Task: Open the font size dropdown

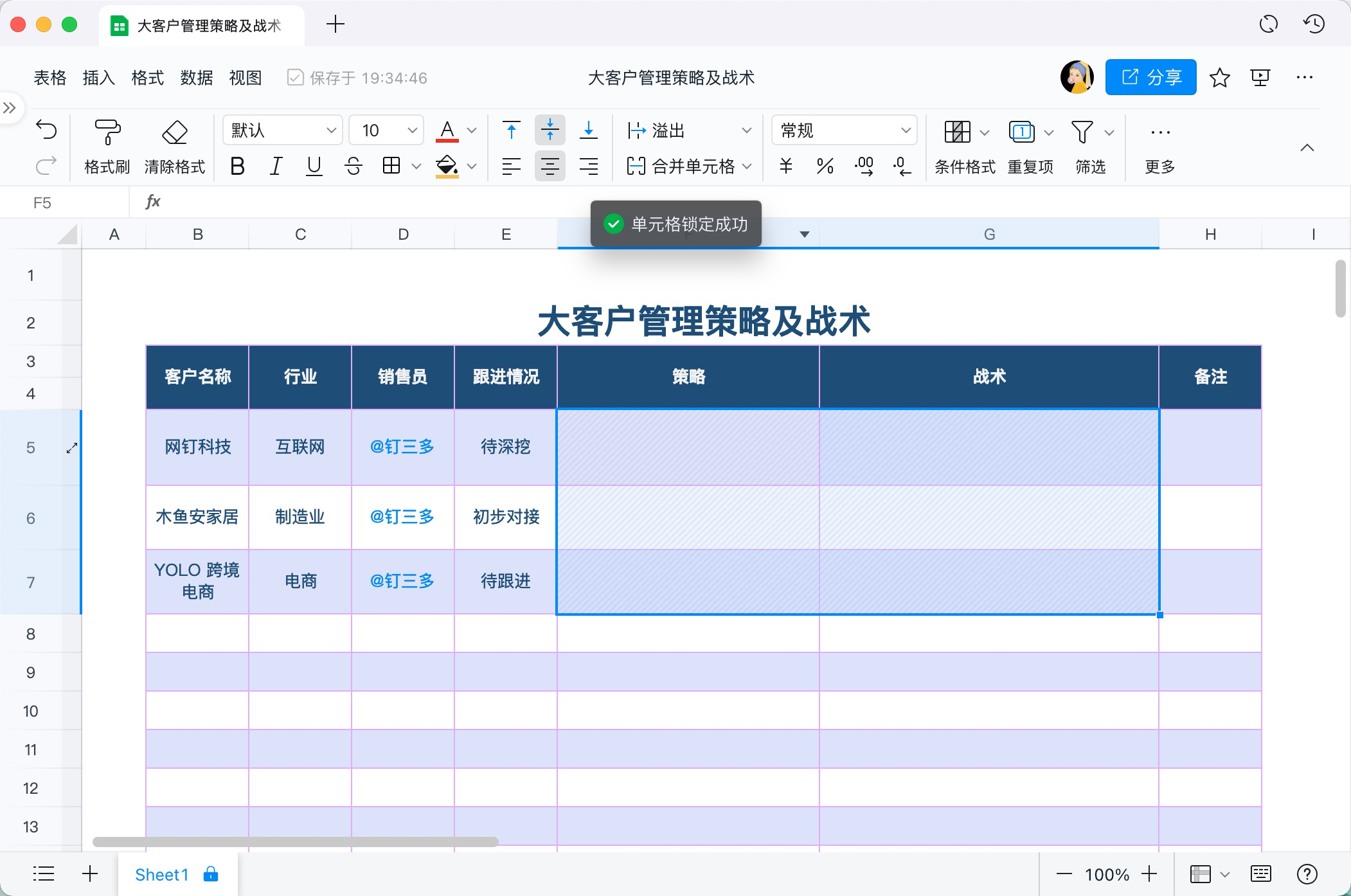Action: coord(384,130)
